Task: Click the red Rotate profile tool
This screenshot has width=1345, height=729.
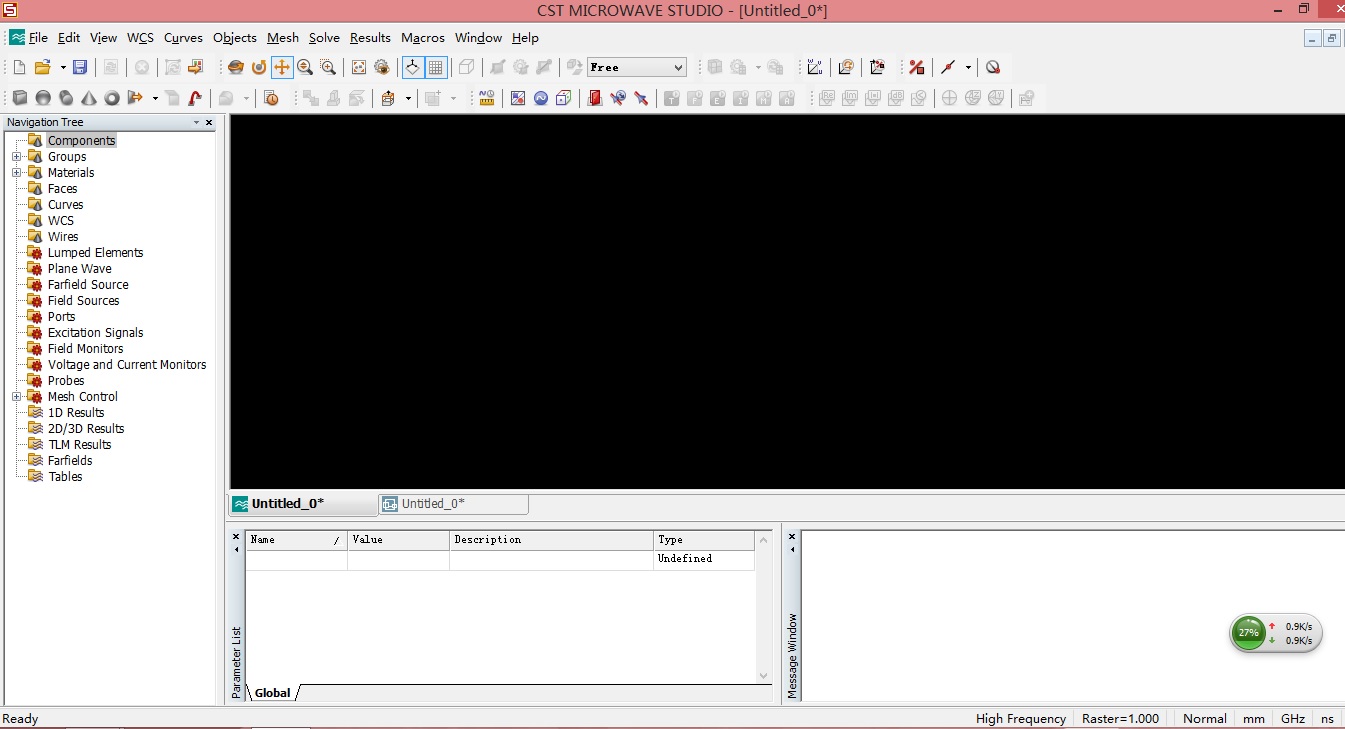Action: (x=196, y=98)
